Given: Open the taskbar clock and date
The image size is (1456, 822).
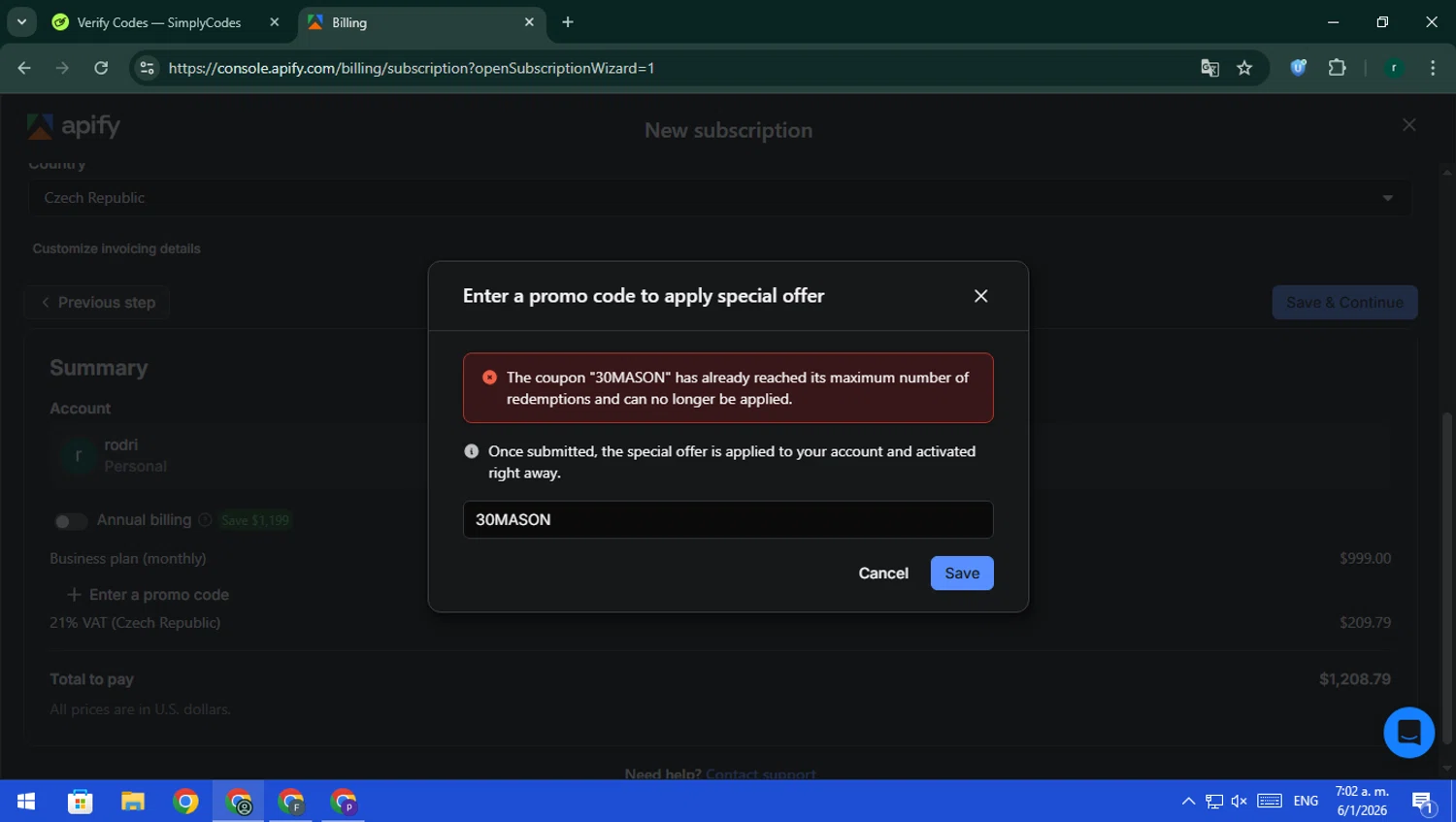Looking at the screenshot, I should tap(1362, 802).
